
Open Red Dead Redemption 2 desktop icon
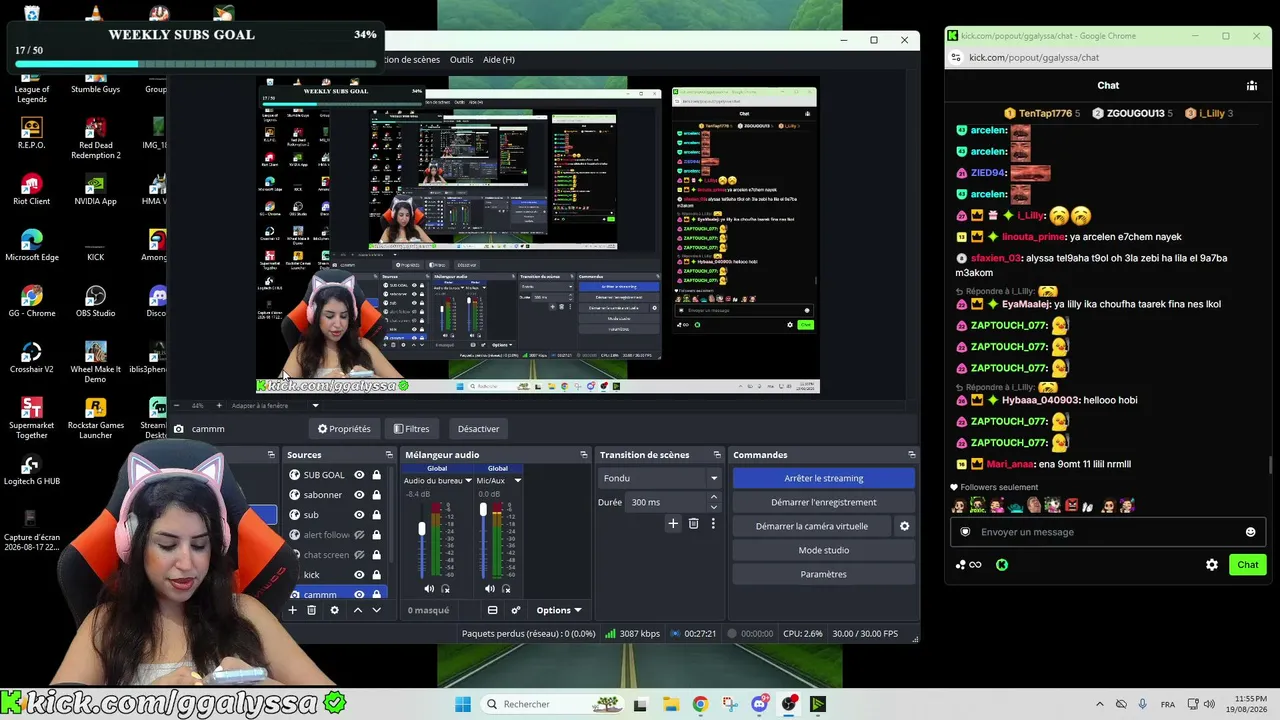(95, 139)
